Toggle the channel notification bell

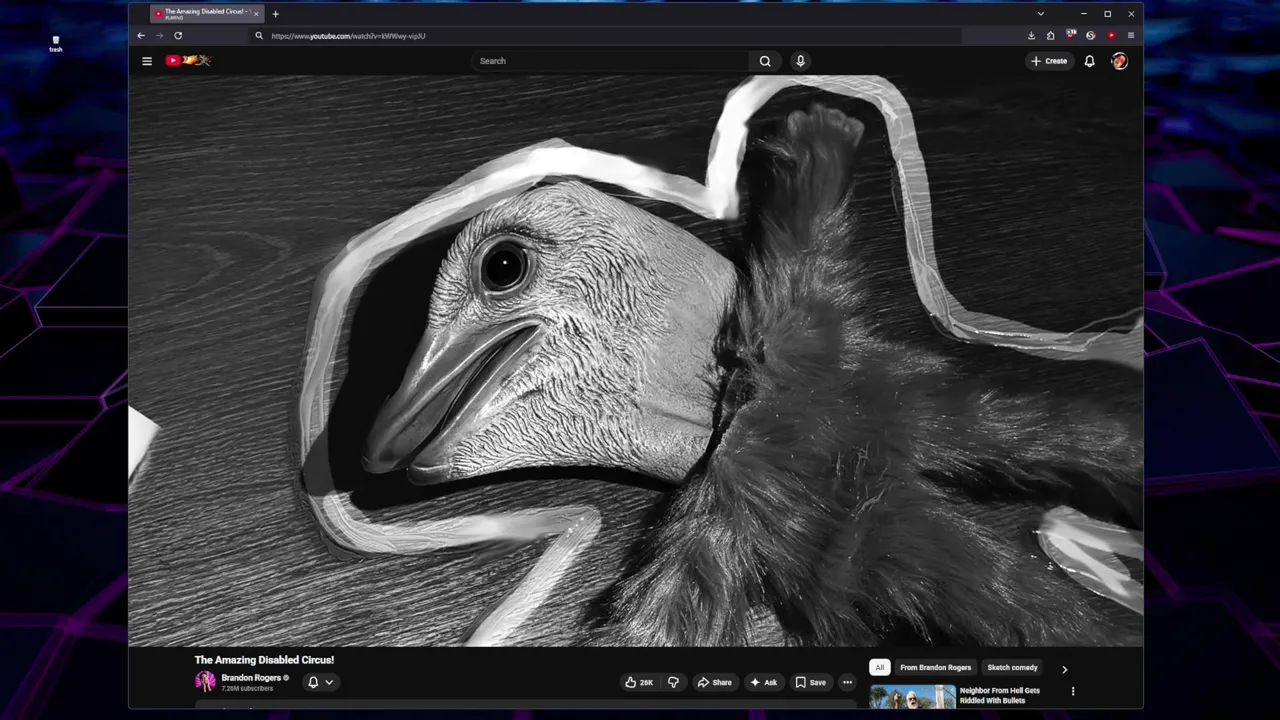pyautogui.click(x=313, y=682)
